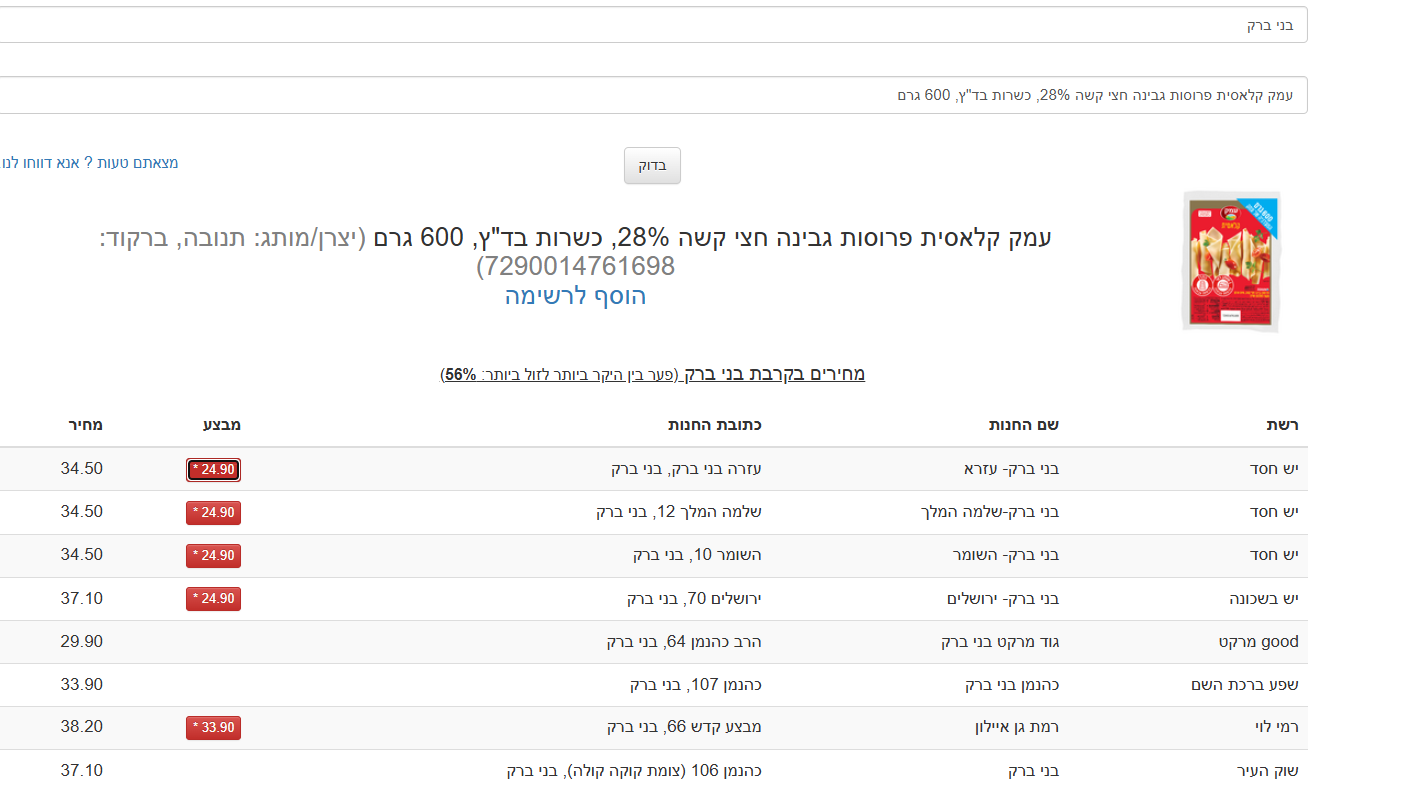
Task: Click the "שם החנות" store name column header
Action: tap(1024, 425)
